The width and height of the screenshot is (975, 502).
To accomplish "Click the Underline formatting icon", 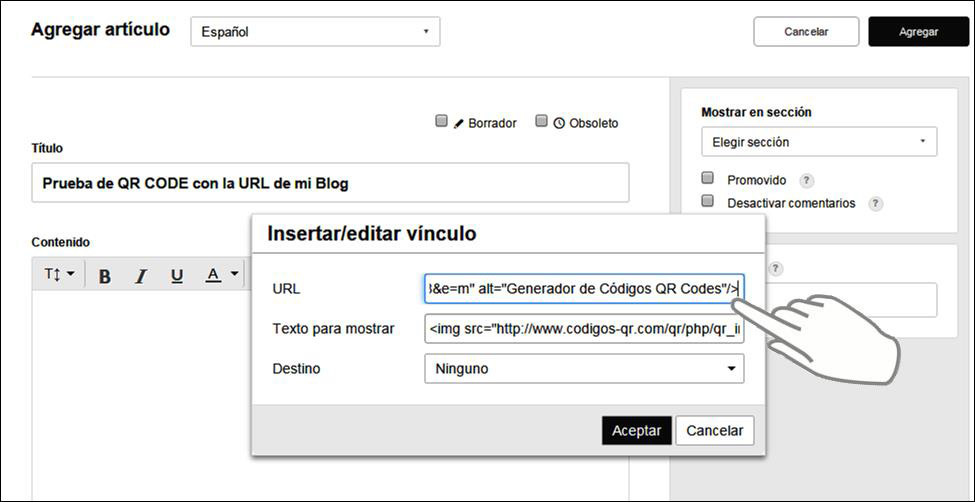I will [177, 276].
